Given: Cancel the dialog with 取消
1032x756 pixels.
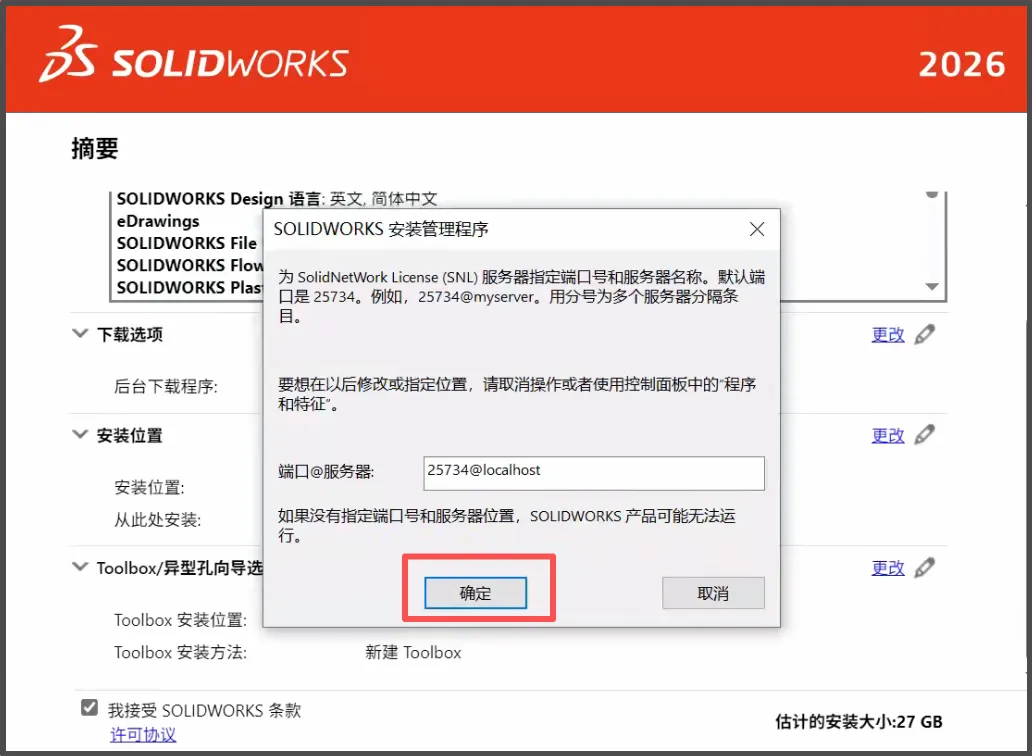Looking at the screenshot, I should coord(713,593).
